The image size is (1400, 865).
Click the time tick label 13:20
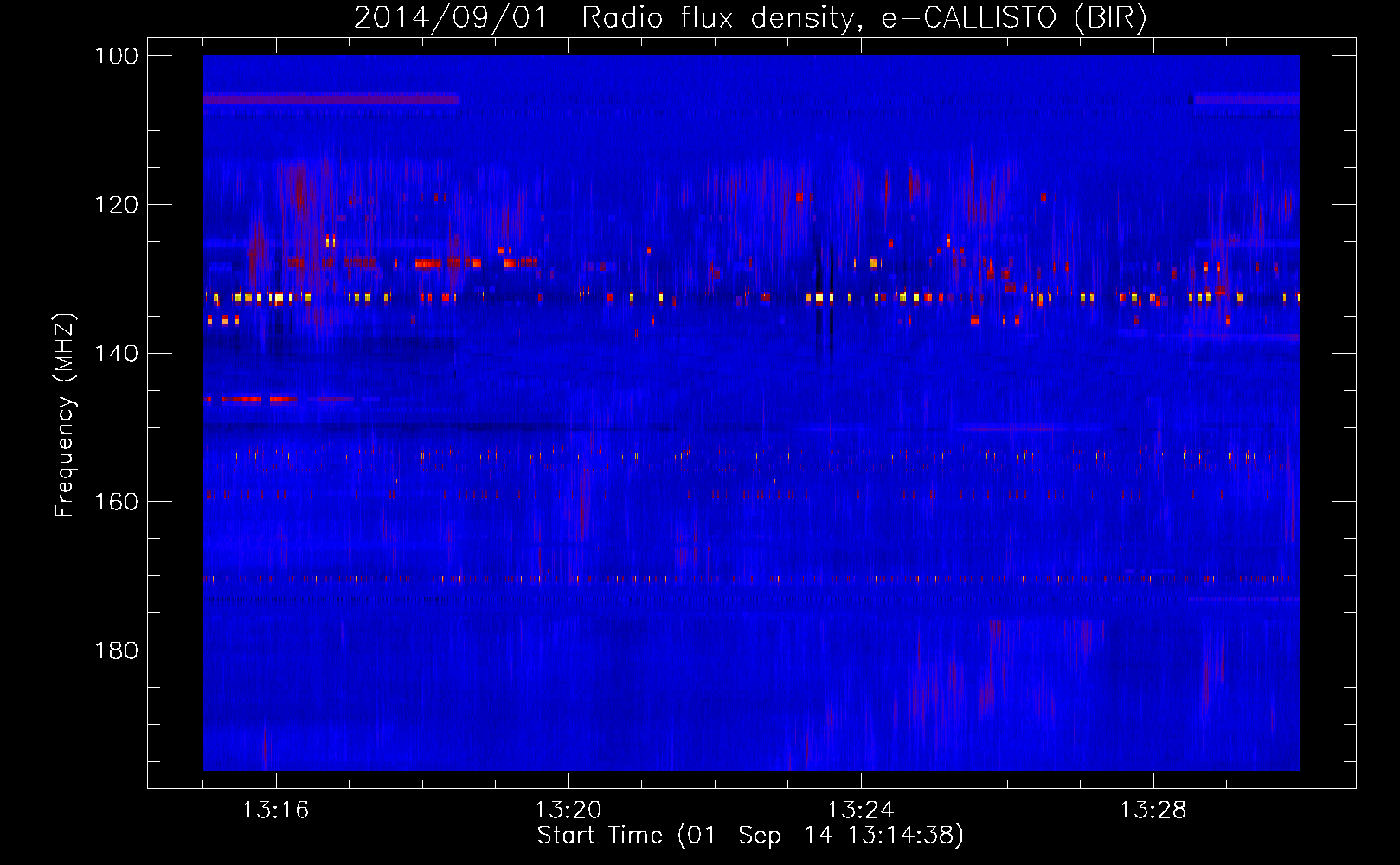tap(568, 810)
